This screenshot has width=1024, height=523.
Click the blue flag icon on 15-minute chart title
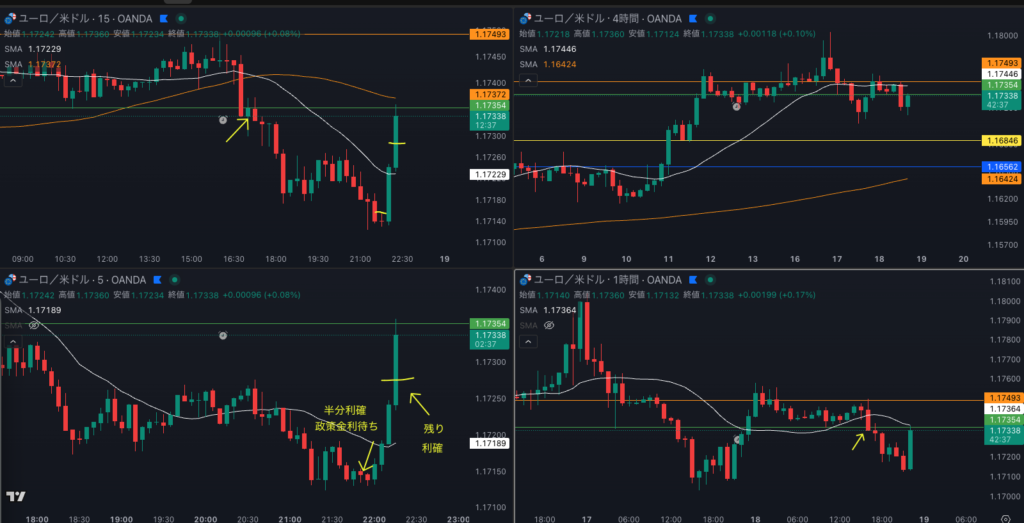(162, 19)
